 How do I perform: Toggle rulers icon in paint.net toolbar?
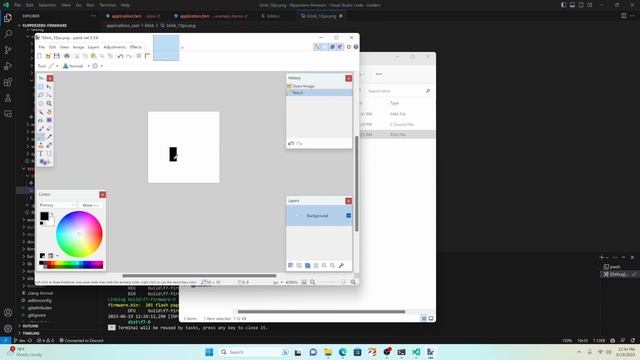tap(147, 56)
